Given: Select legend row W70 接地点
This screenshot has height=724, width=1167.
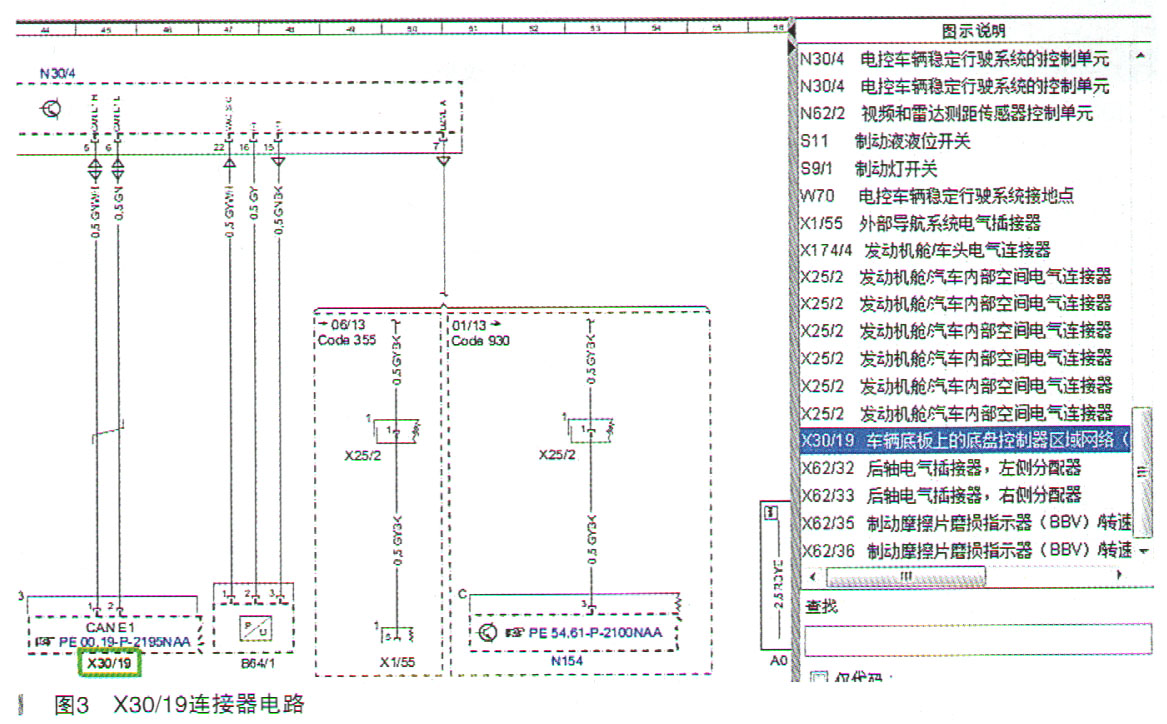Looking at the screenshot, I should 964,196.
